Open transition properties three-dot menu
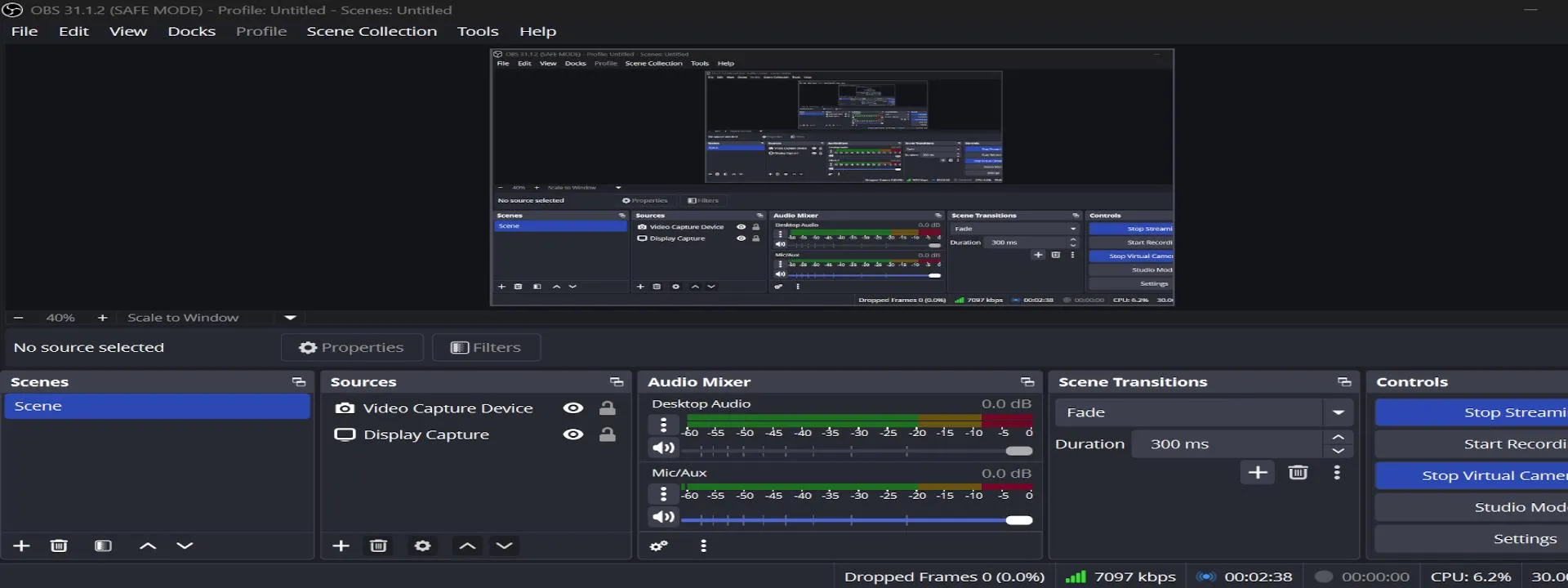Image resolution: width=1568 pixels, height=588 pixels. [1337, 472]
